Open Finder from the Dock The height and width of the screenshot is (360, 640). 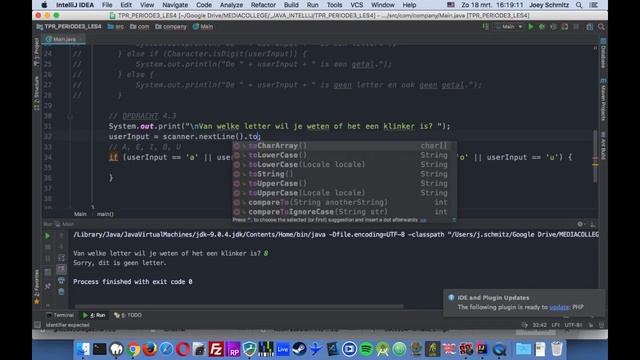pyautogui.click(x=83, y=349)
